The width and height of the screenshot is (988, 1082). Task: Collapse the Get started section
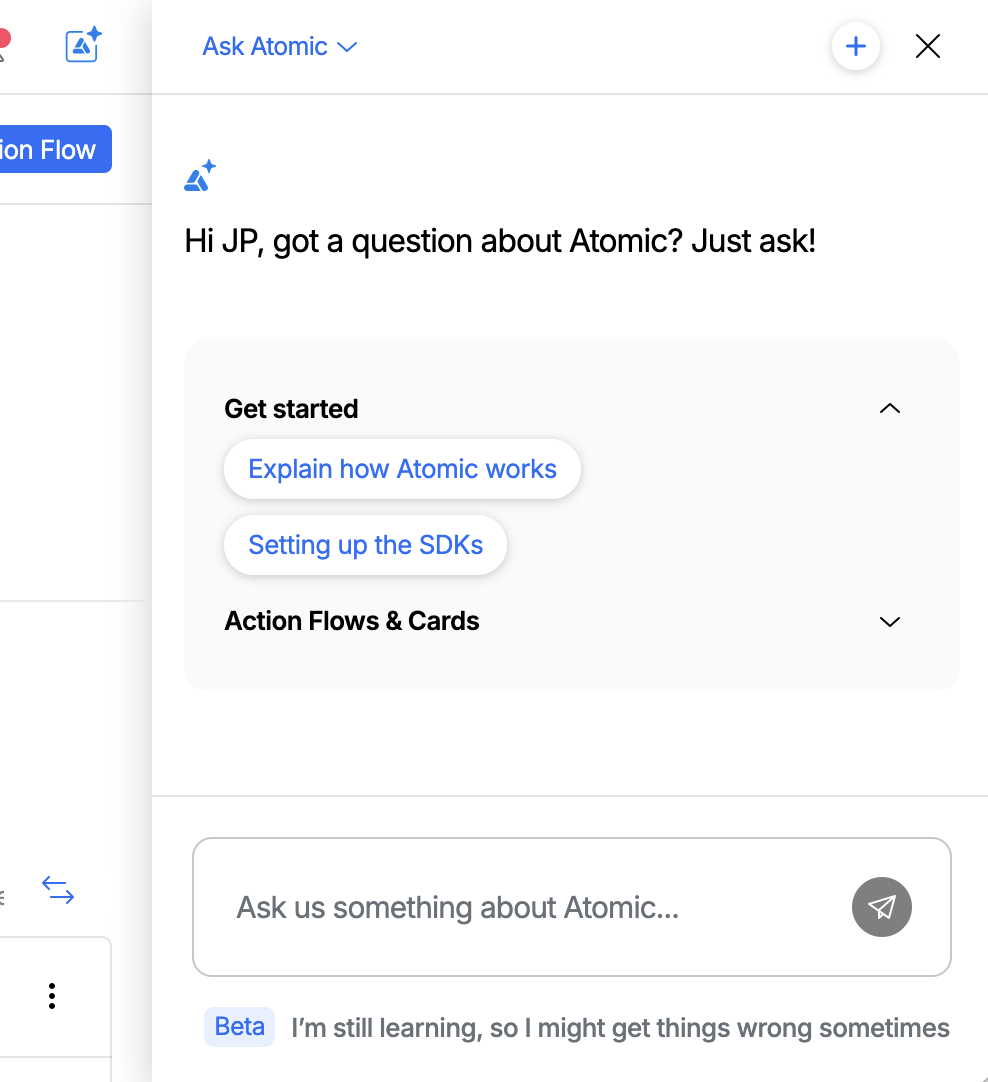[x=889, y=408]
